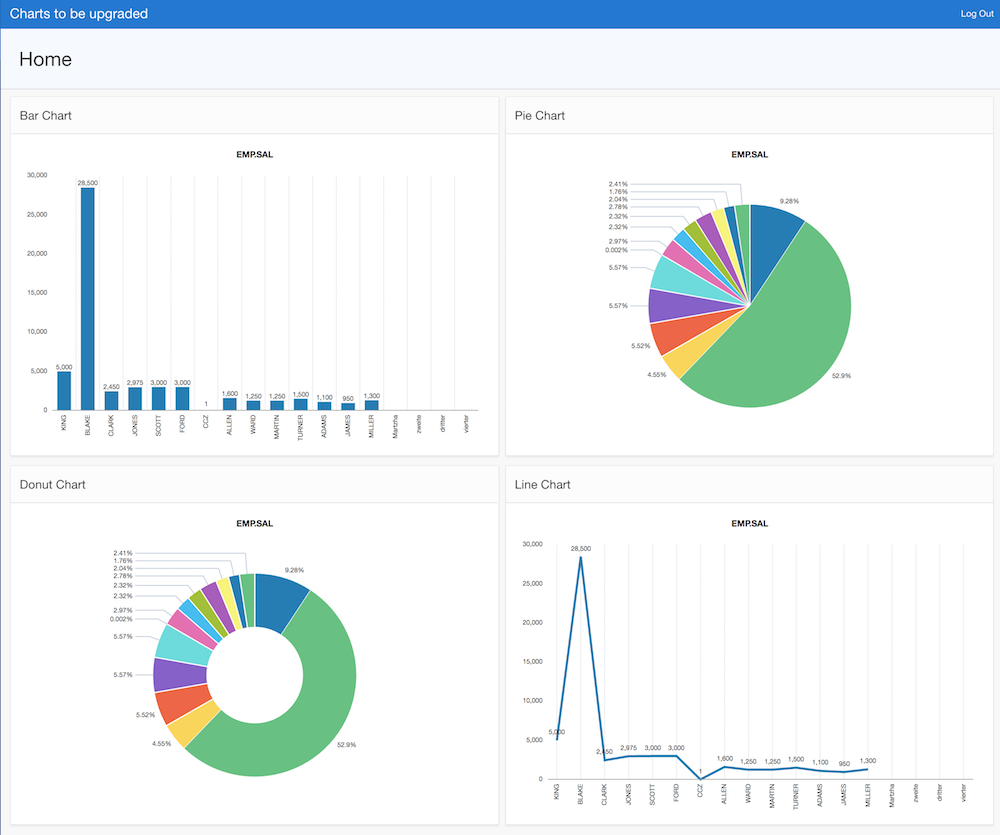
Task: Click the Home page heading
Action: (46, 59)
